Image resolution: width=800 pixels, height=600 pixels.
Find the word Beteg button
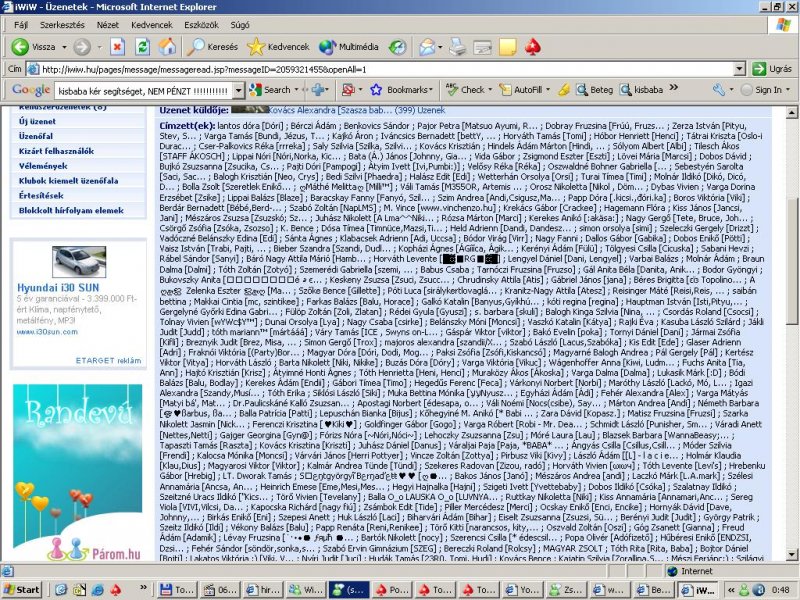pyautogui.click(x=594, y=90)
